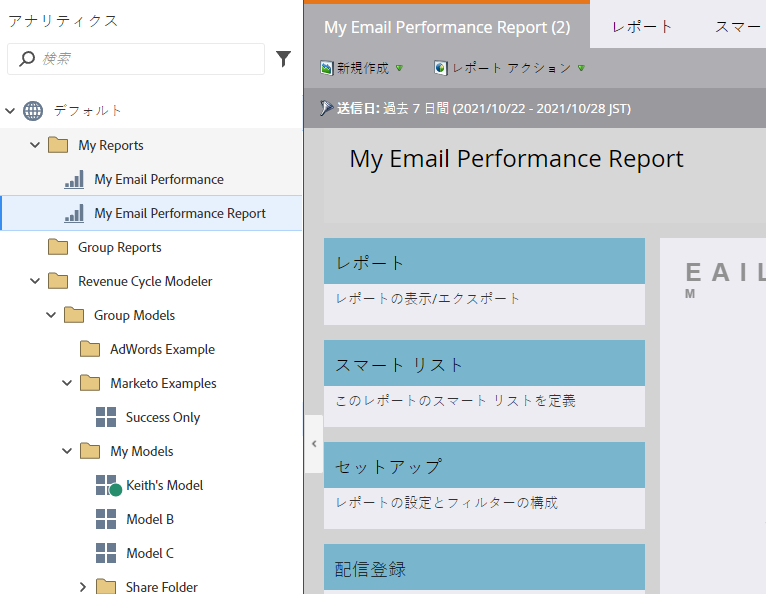Open the スマート リスト tile
Viewport: 766px width, 594px height.
484,383
